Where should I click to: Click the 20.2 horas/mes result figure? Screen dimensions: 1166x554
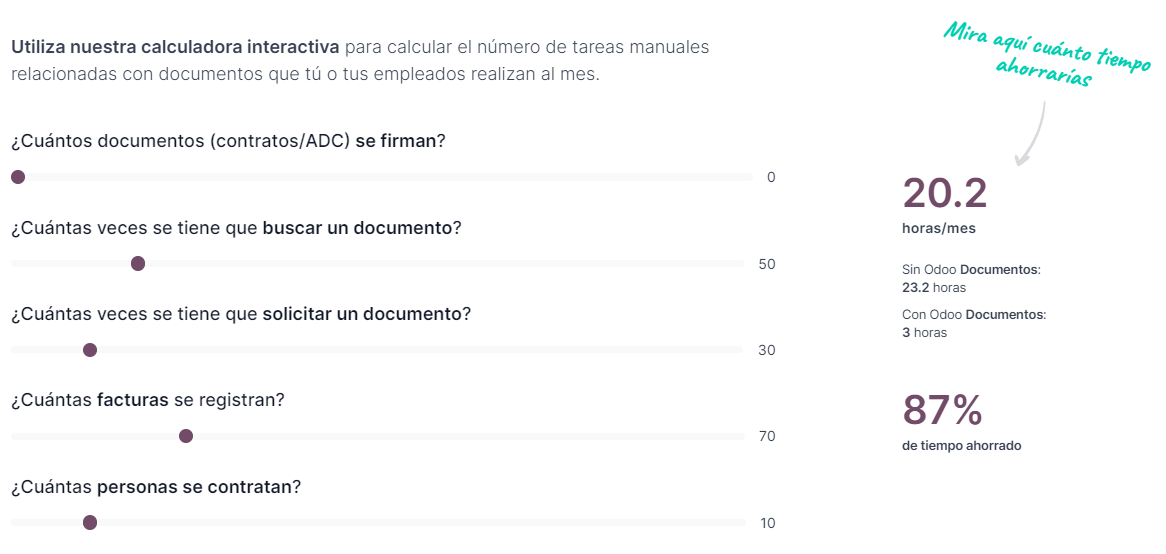944,194
